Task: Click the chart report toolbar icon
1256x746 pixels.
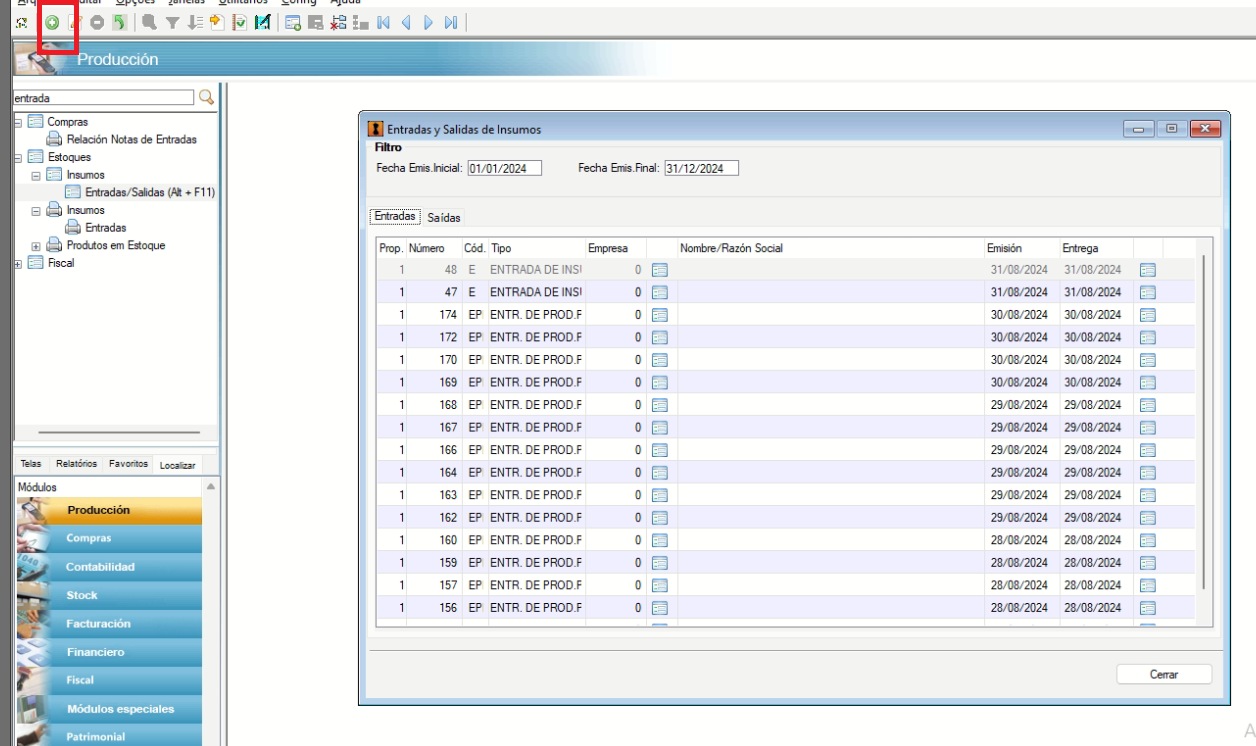Action: pos(262,22)
